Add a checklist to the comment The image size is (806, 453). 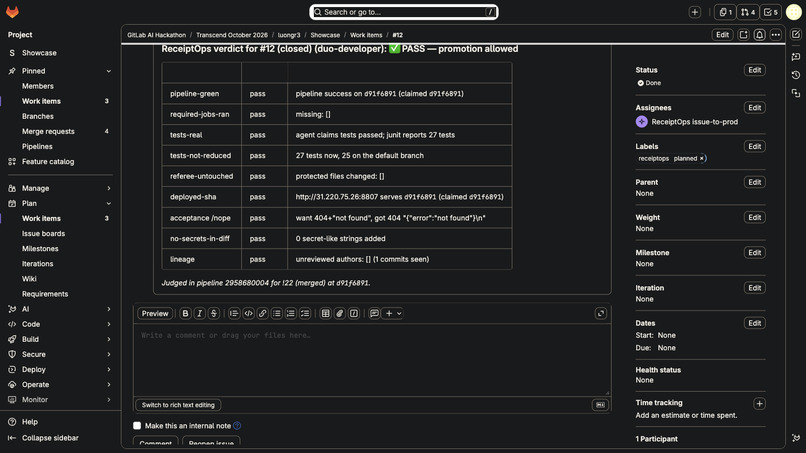[x=305, y=313]
